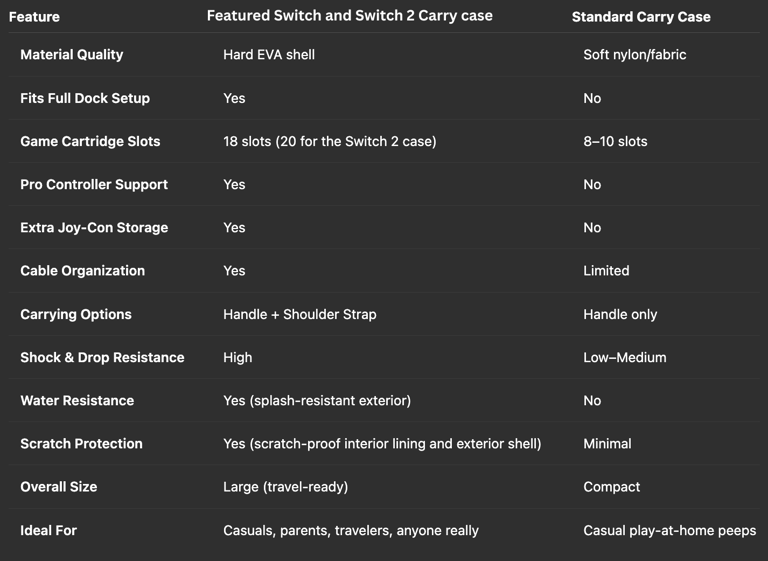Select the scratch-proof interior lining cell
This screenshot has height=561, width=768.
coord(382,443)
